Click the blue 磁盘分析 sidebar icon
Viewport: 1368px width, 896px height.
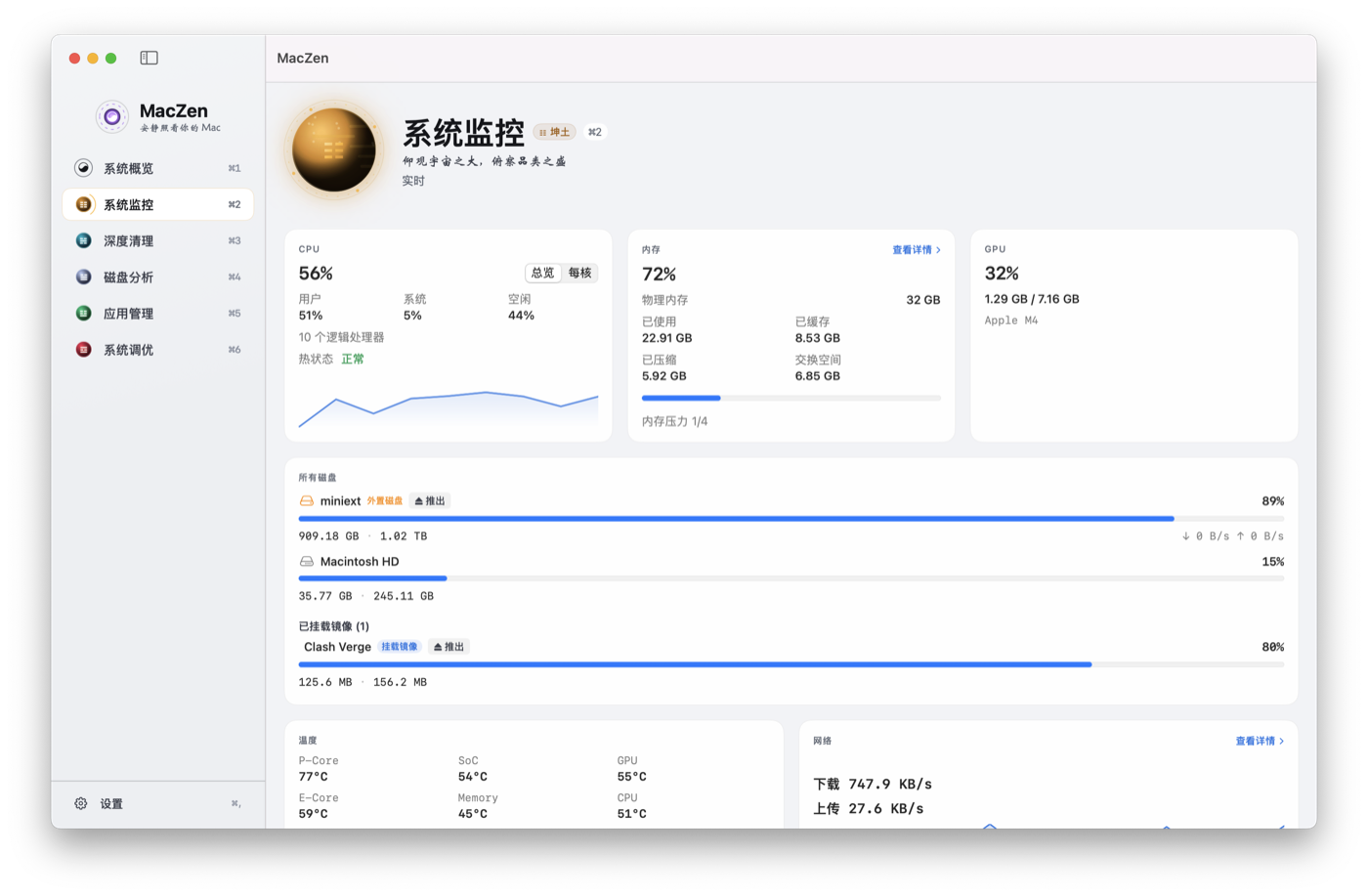84,277
